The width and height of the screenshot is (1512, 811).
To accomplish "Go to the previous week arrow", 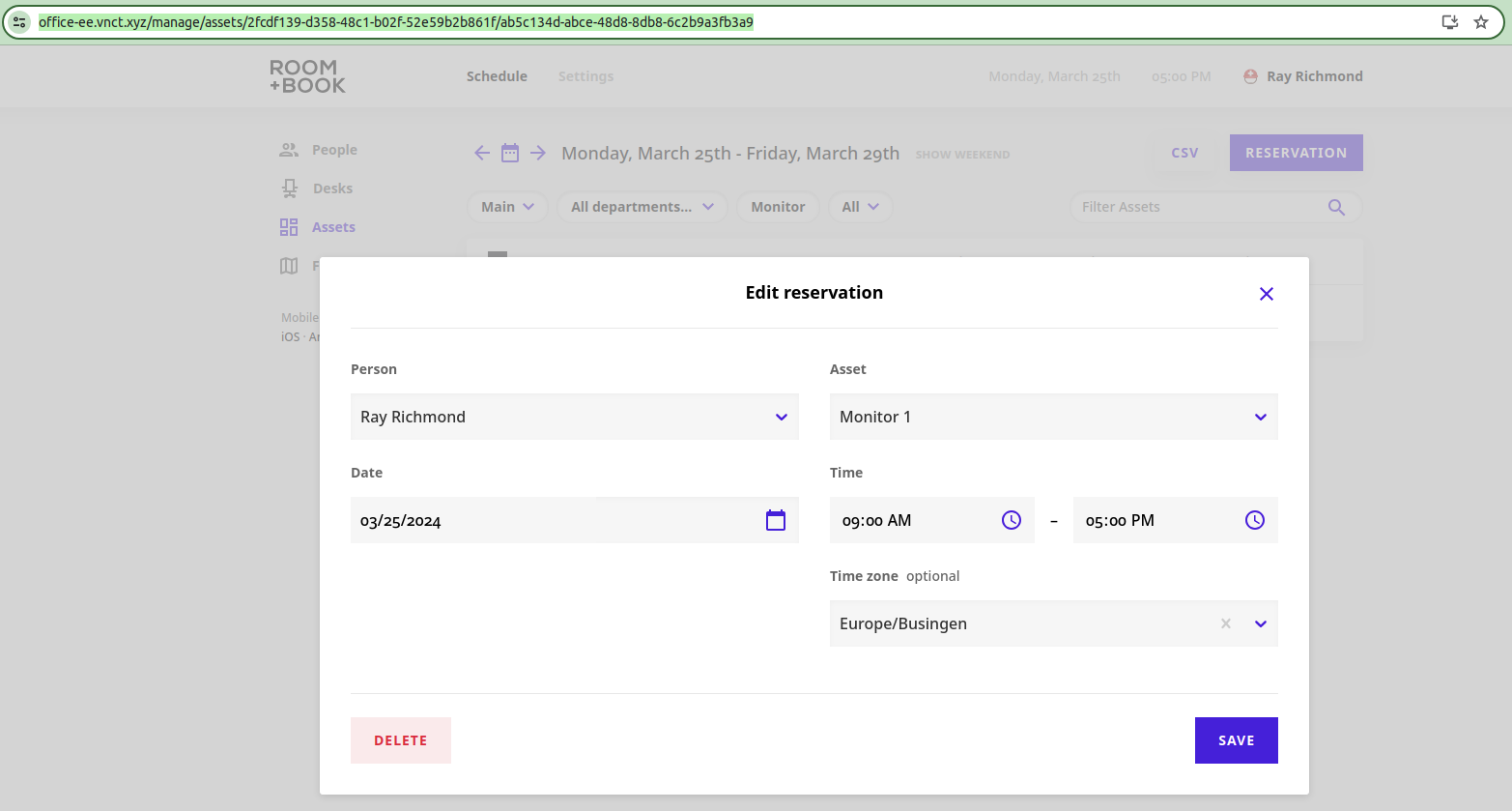I will [482, 153].
